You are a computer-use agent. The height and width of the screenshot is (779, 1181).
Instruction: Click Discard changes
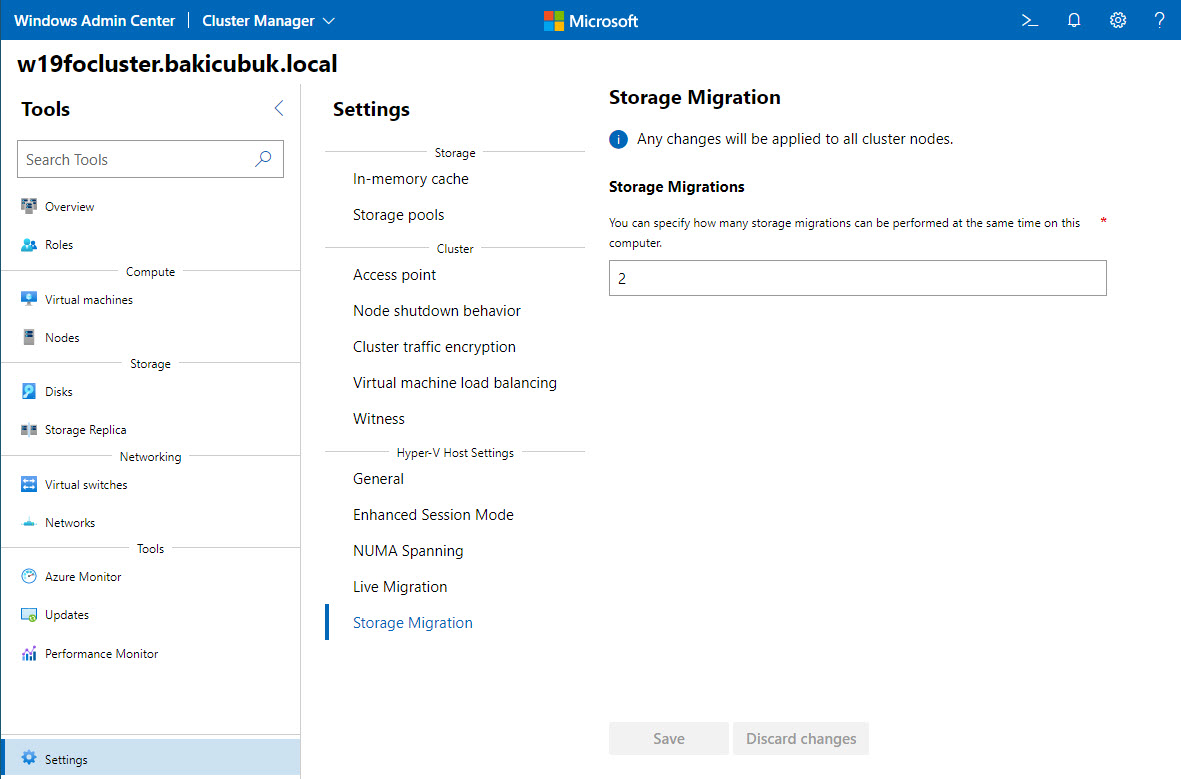click(x=801, y=738)
